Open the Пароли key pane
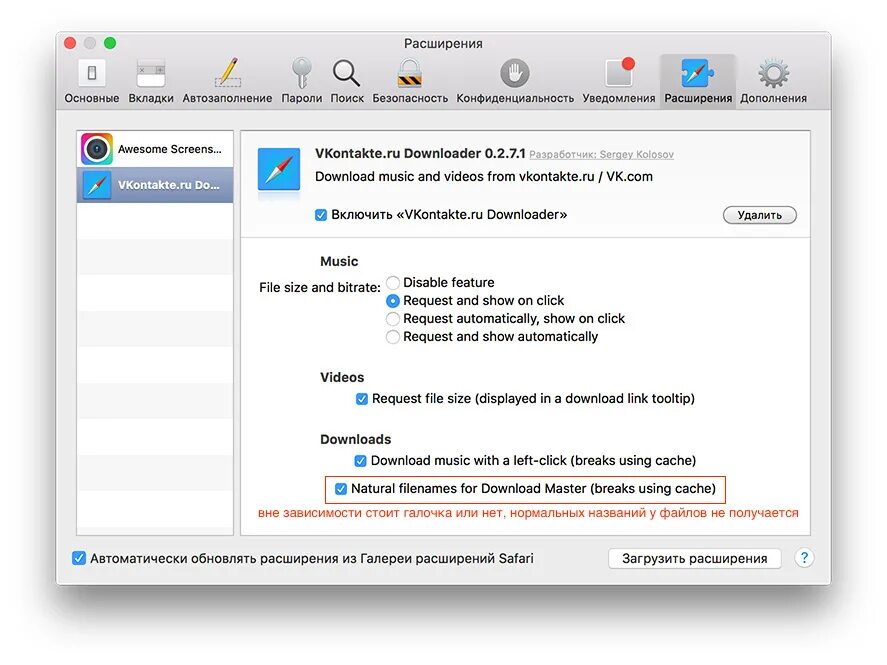The height and width of the screenshot is (665, 887). point(302,81)
